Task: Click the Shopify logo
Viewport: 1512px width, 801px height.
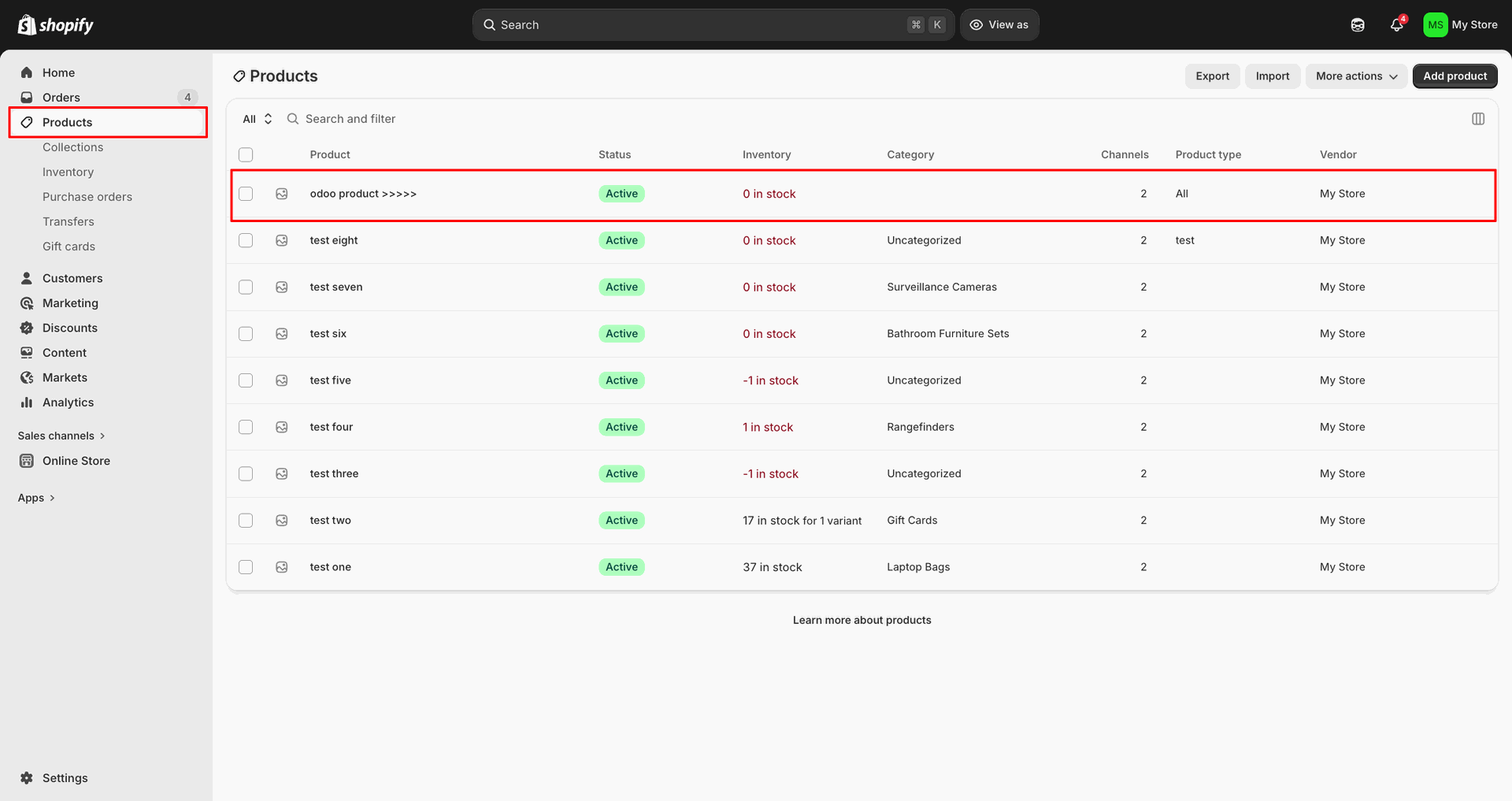Action: click(55, 24)
